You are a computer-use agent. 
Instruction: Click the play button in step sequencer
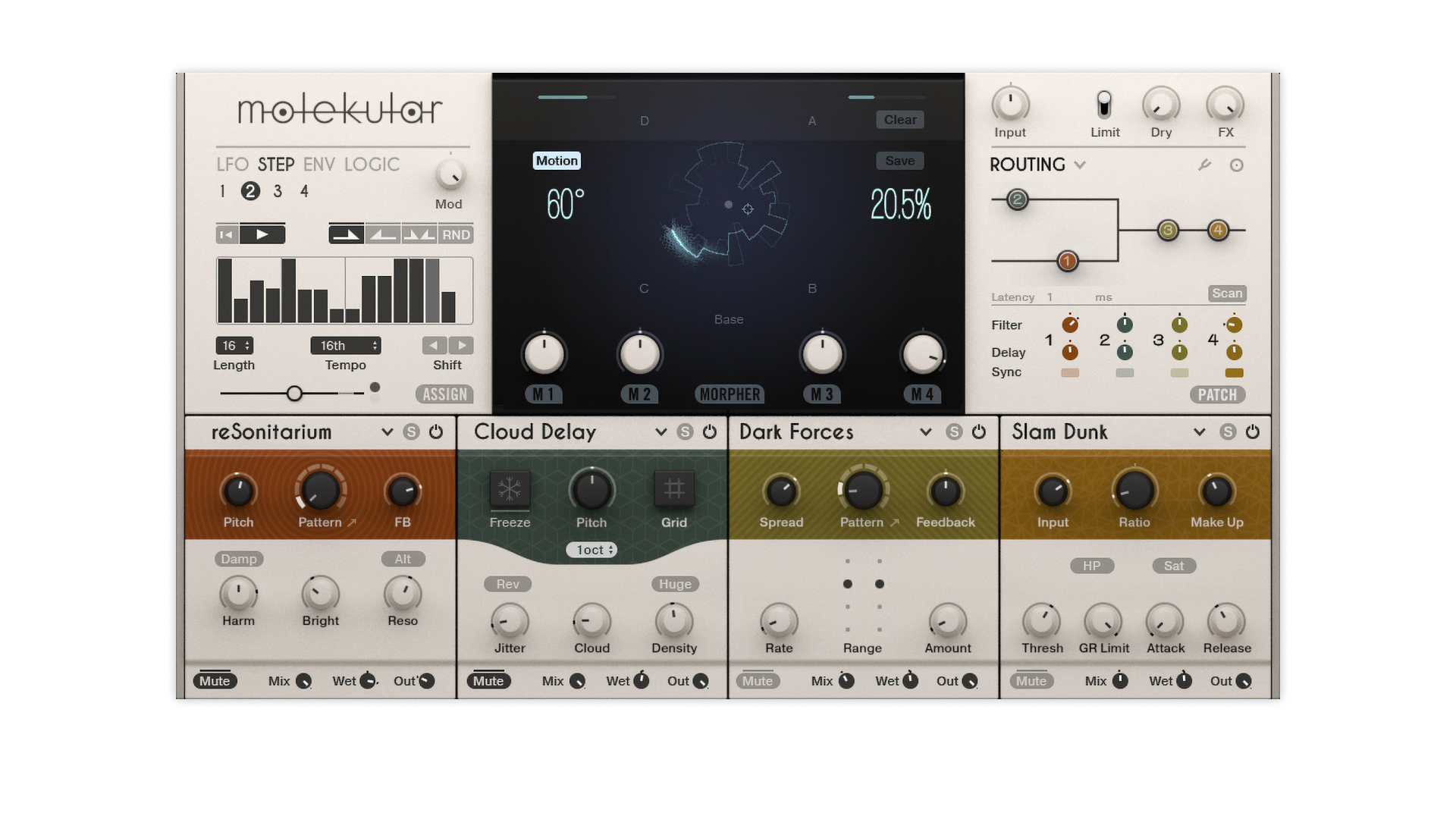pos(262,235)
